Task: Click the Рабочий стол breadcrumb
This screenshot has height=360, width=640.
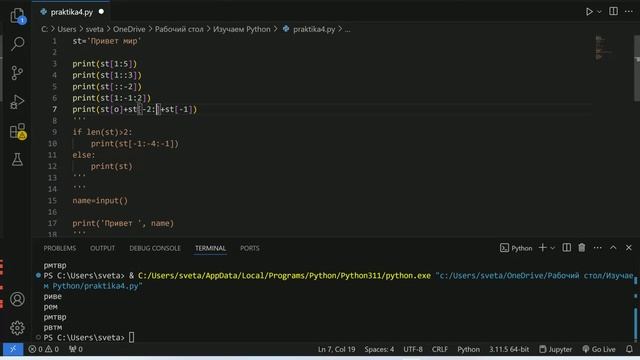Action: (179, 29)
